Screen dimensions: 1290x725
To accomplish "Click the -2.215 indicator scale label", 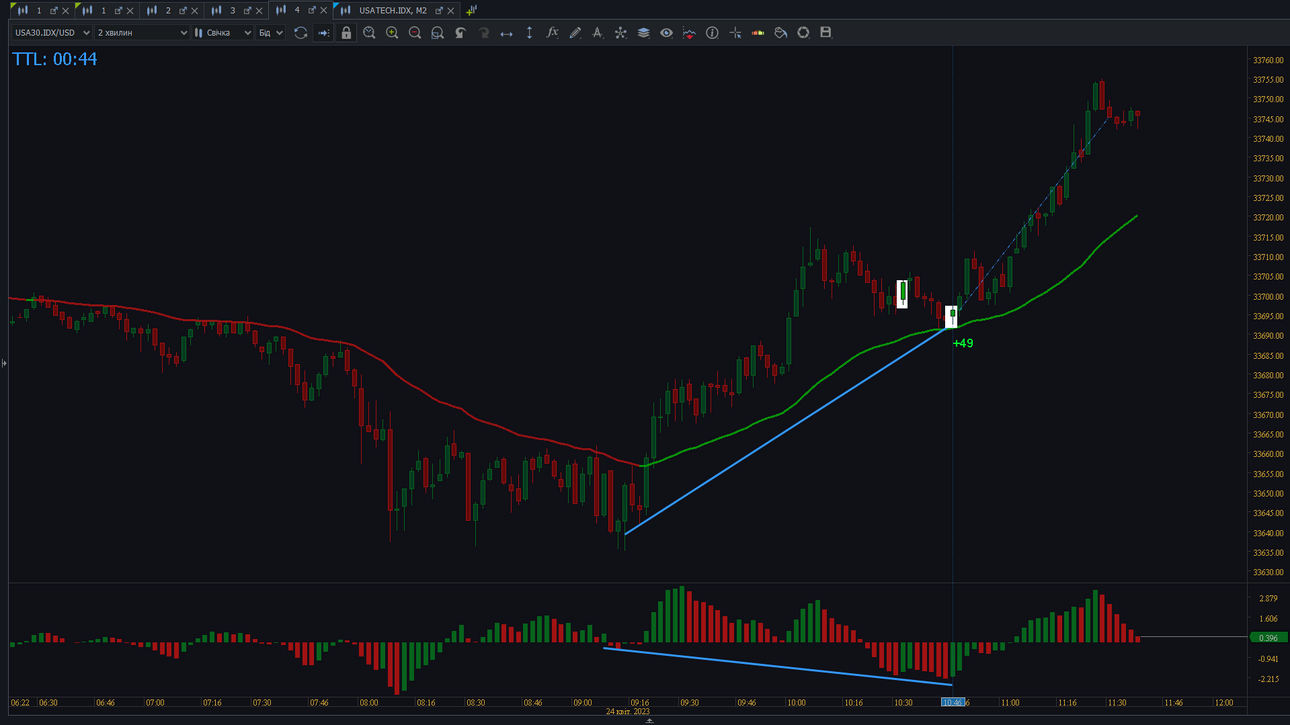I will 1267,679.
